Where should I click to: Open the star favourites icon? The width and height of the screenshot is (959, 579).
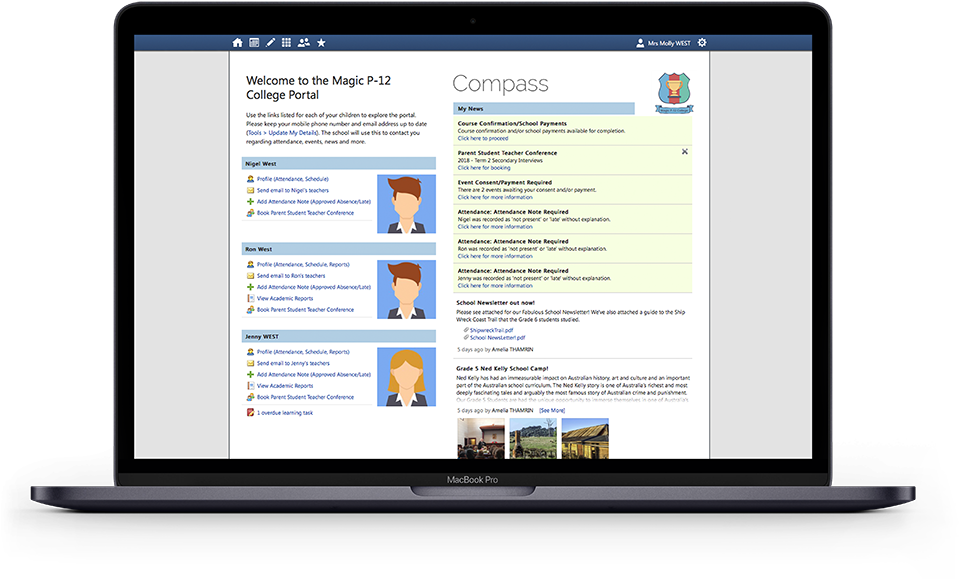point(321,43)
